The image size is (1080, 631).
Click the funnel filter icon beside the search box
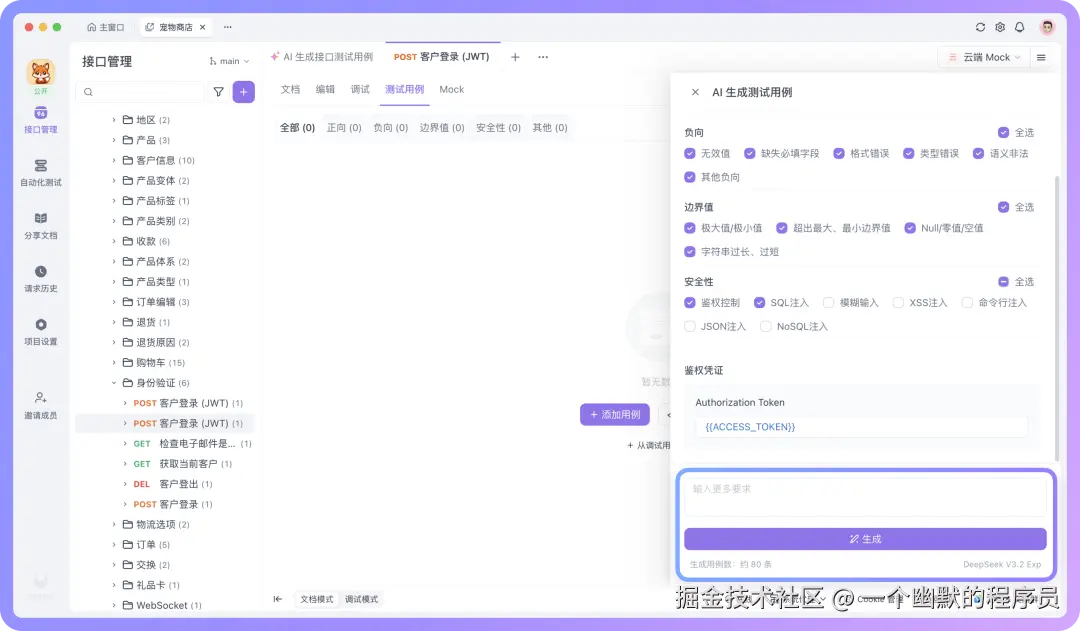(x=218, y=91)
